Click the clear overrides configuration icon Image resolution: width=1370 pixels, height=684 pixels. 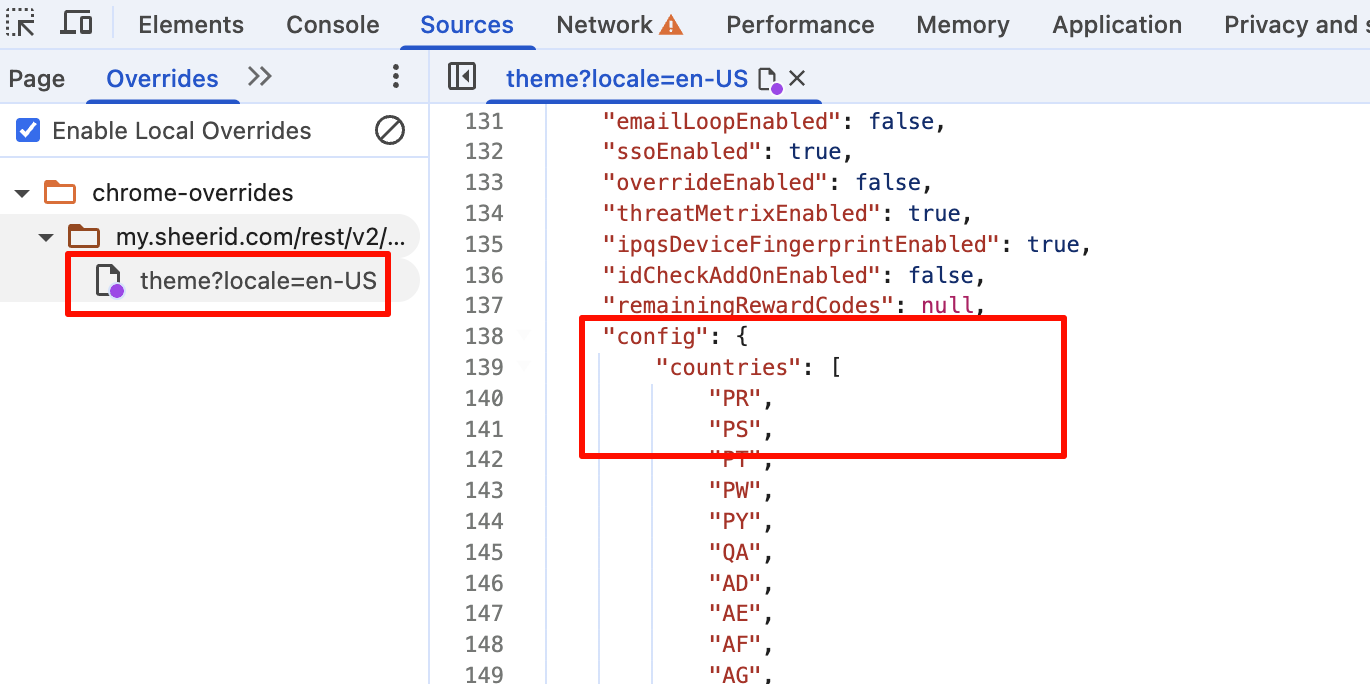[x=390, y=130]
